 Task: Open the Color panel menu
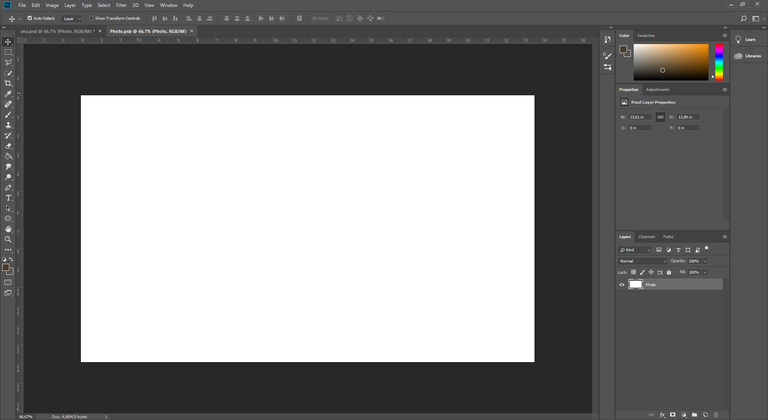coord(724,36)
